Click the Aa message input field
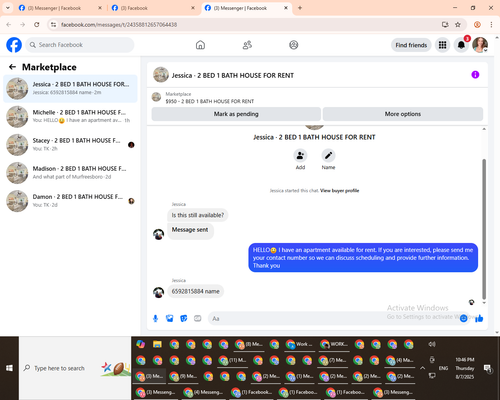500x400 pixels. tap(333, 319)
